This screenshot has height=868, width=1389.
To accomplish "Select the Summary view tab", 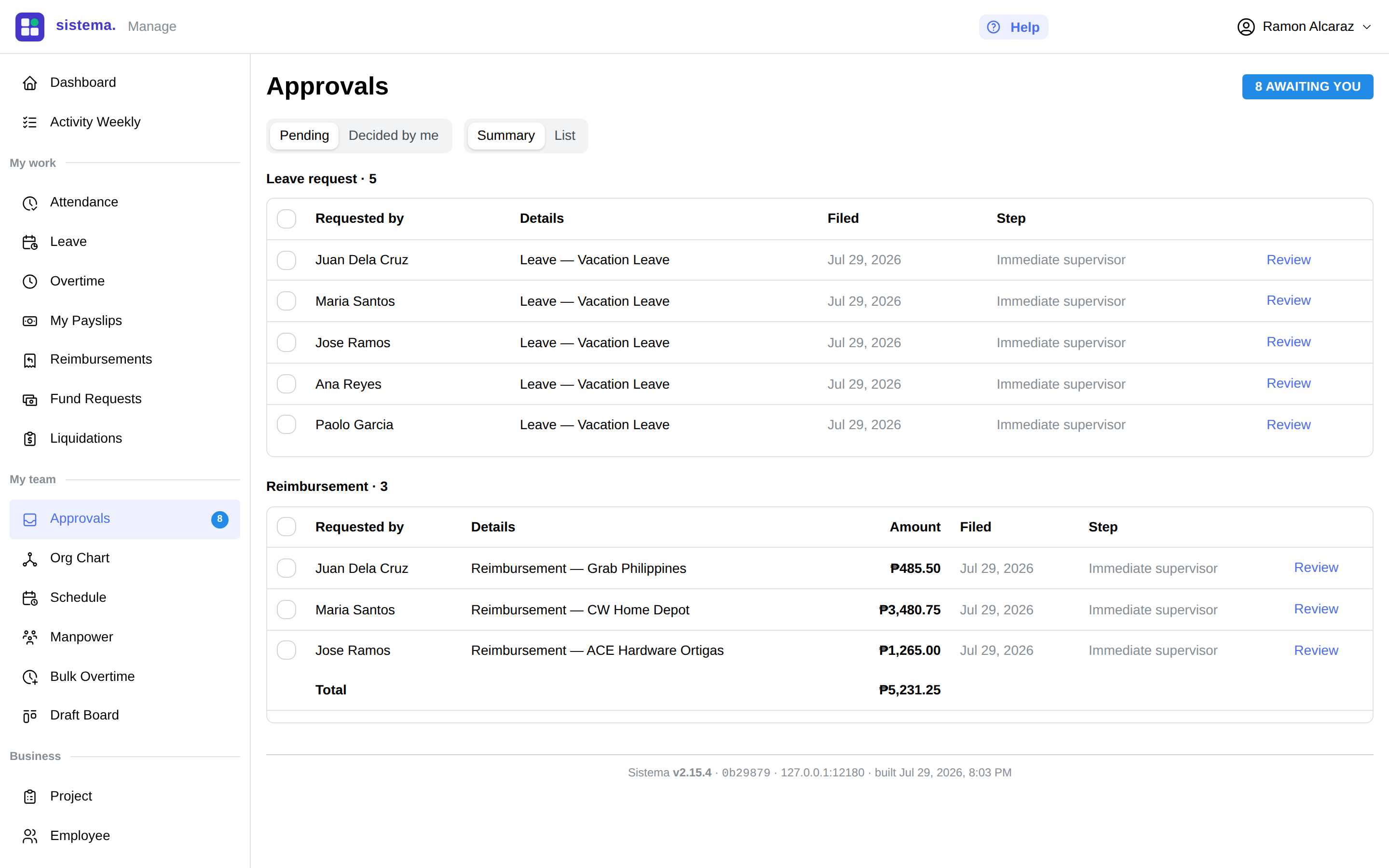I will point(505,136).
